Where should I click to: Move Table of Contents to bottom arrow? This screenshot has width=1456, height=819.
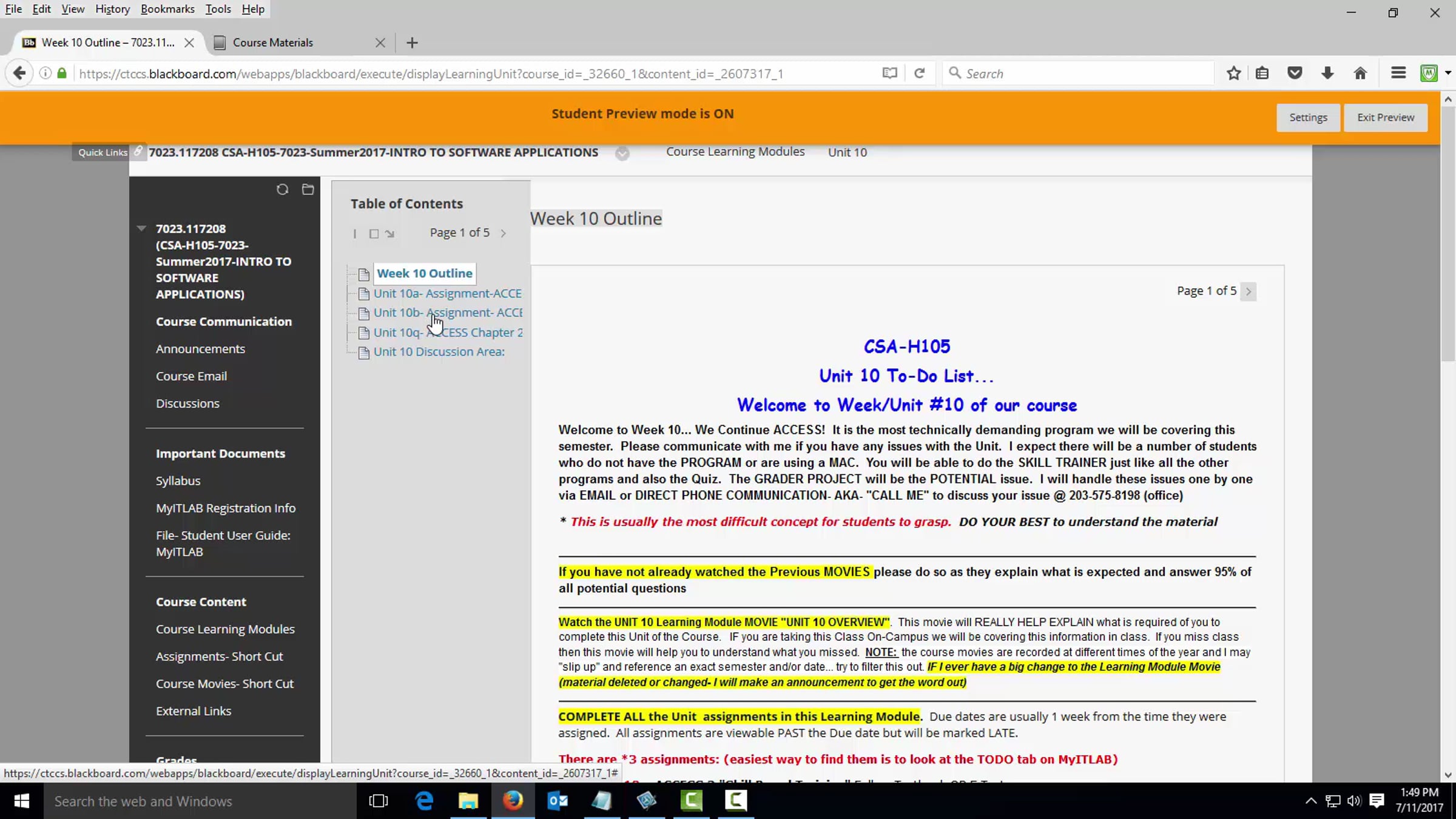click(x=389, y=234)
